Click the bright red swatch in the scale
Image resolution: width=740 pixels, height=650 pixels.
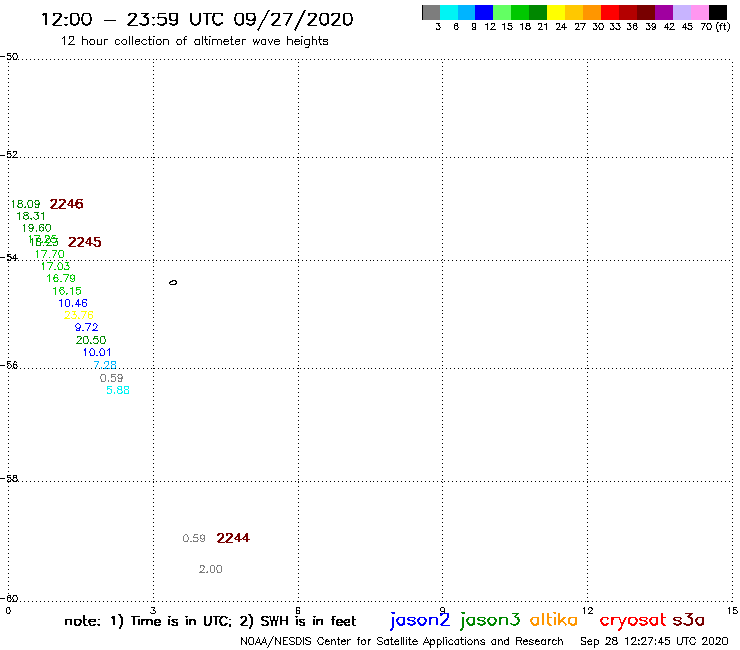click(x=610, y=12)
